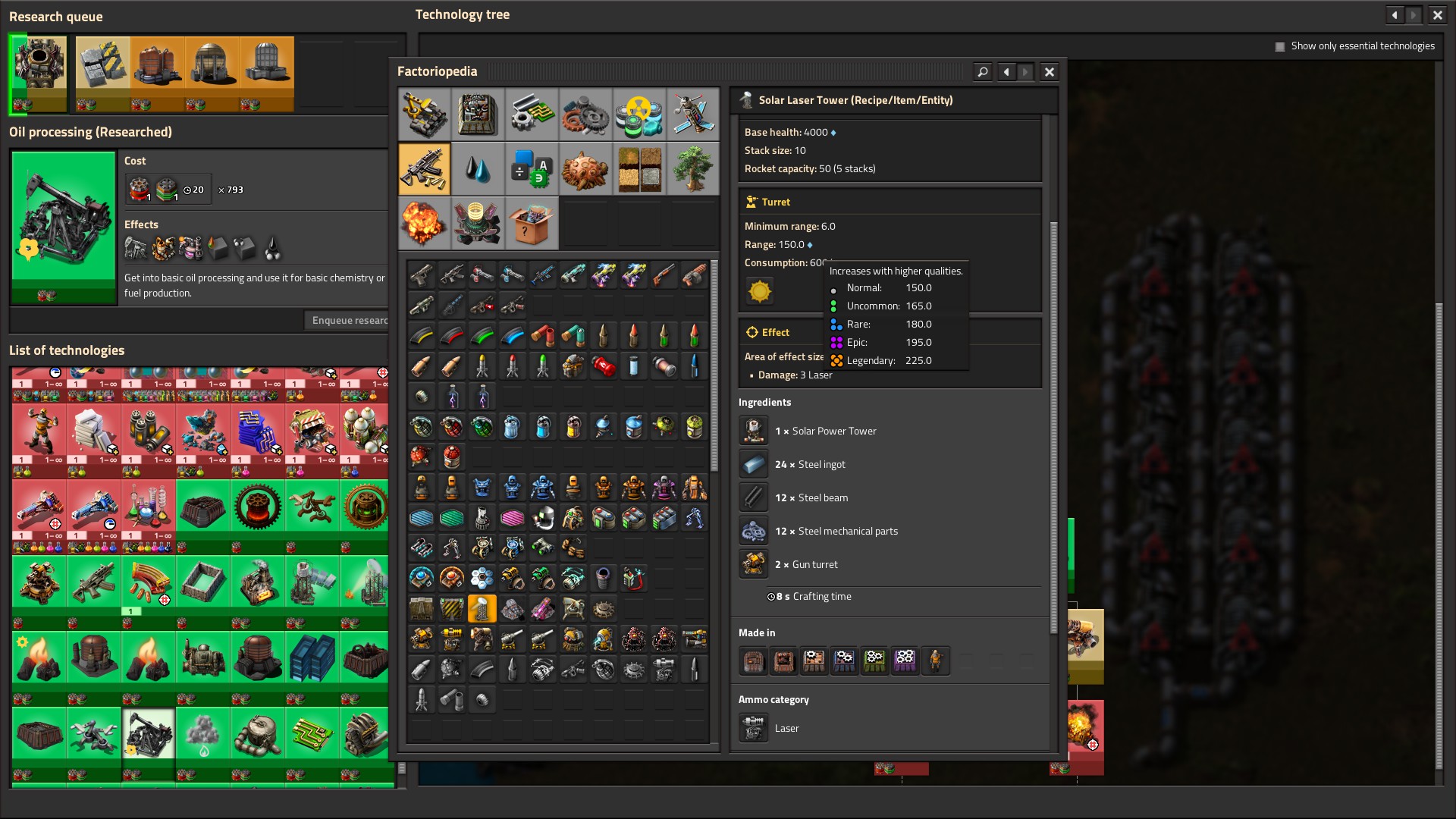Screen dimensions: 1456x819
Task: Click the first queued research item
Action: click(39, 70)
